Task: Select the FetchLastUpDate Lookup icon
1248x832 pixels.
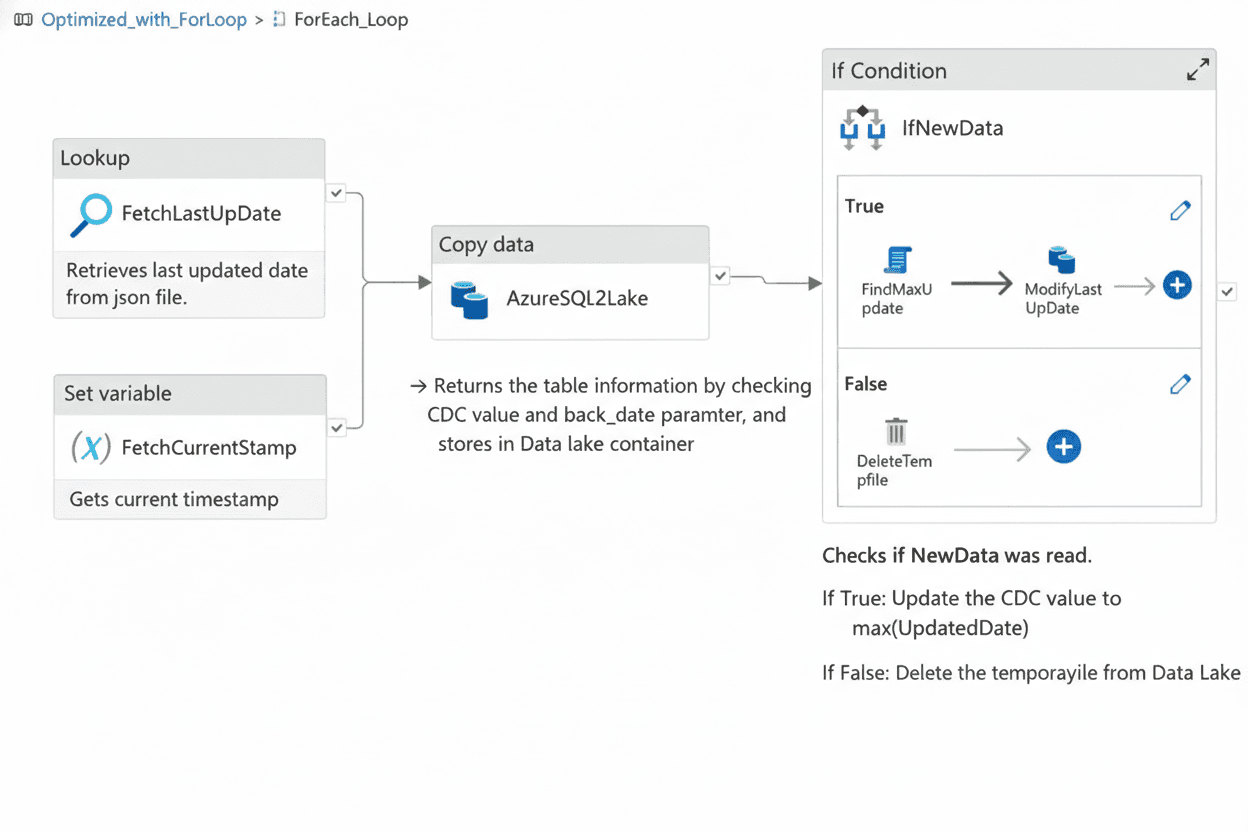Action: pyautogui.click(x=93, y=214)
